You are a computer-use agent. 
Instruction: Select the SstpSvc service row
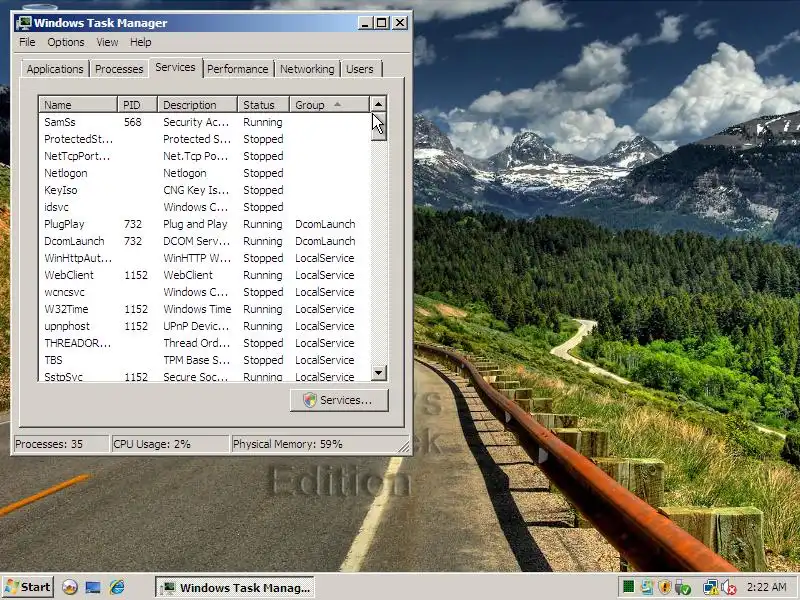pos(204,376)
